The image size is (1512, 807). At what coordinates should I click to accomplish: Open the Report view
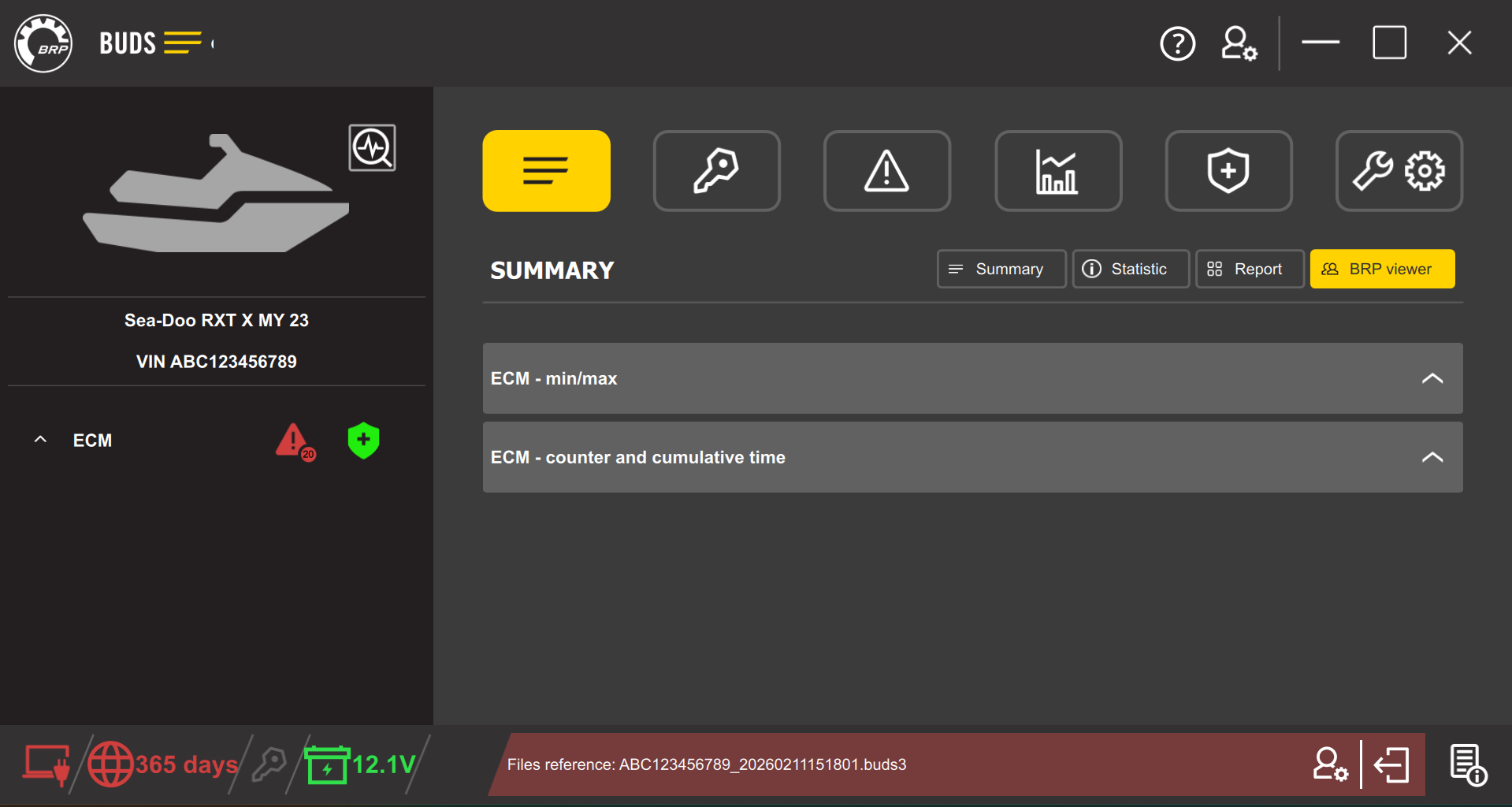click(x=1249, y=270)
